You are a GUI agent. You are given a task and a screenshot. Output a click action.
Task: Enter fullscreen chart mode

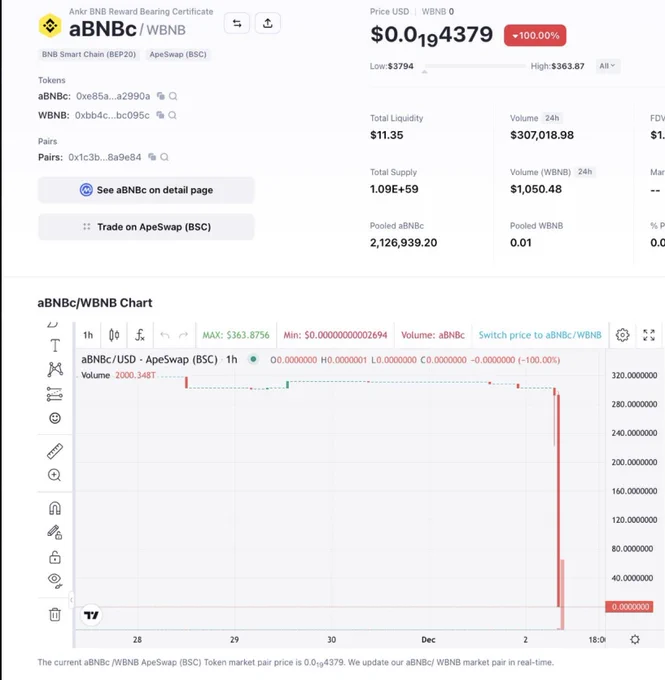[649, 335]
